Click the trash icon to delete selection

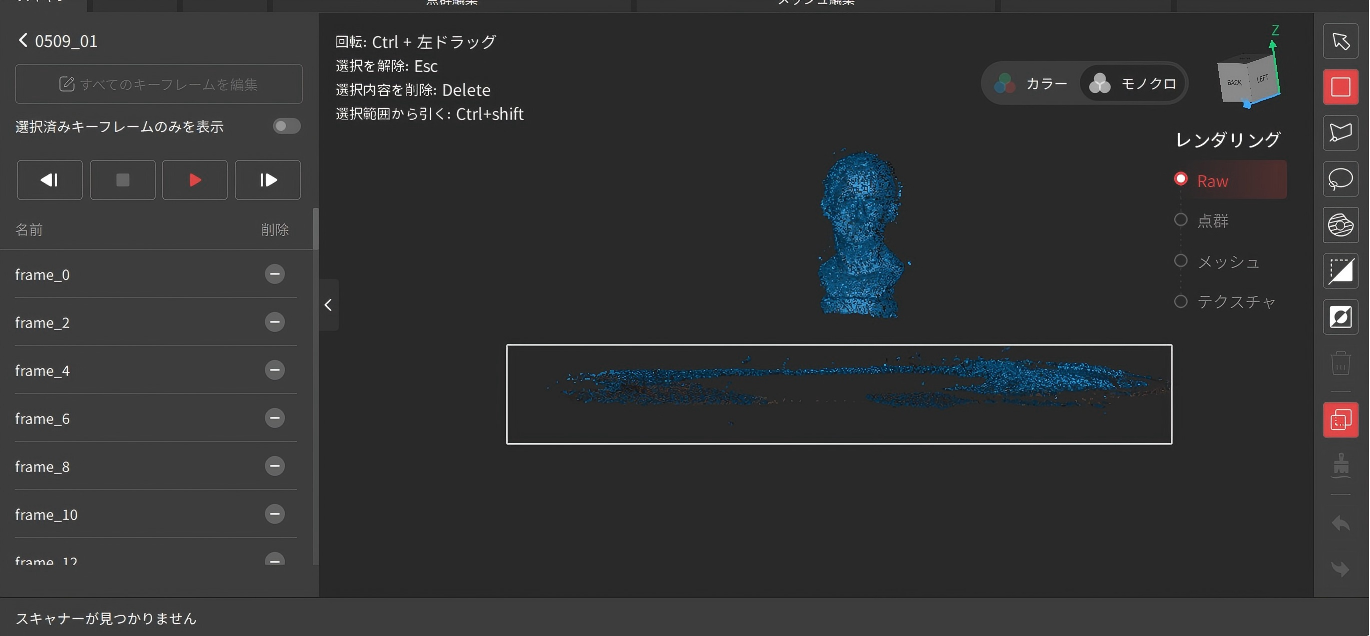1340,362
